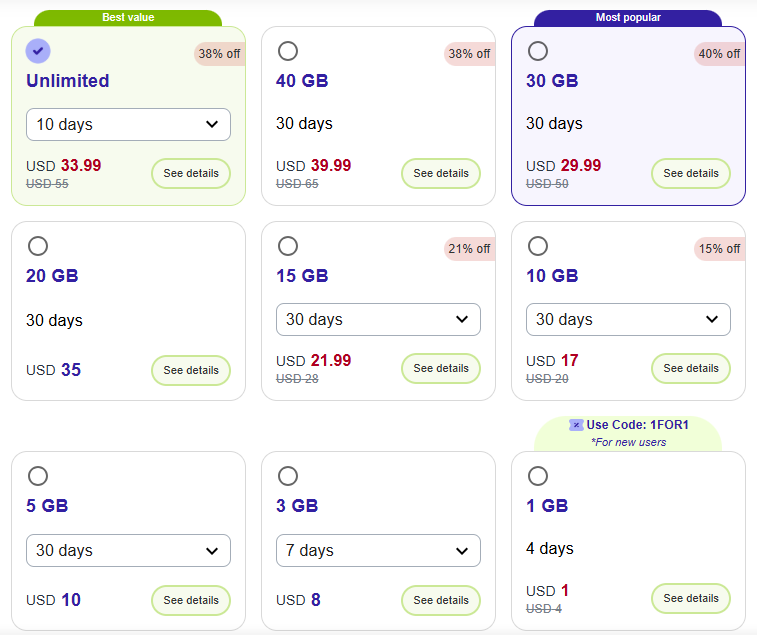This screenshot has height=637, width=757.
Task: View details of the 20 GB plan
Action: click(191, 370)
